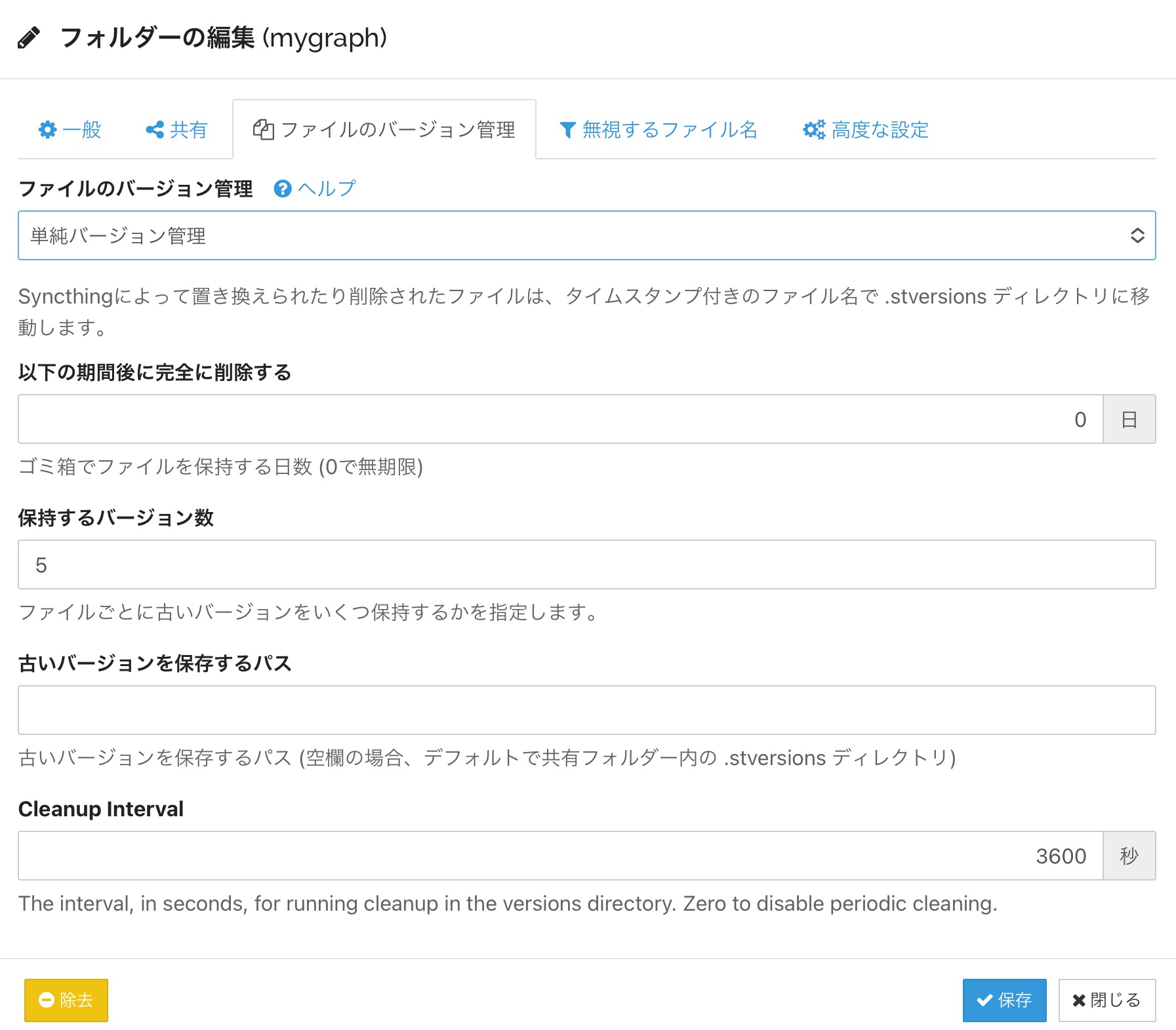Click the 保存 button to save changes
This screenshot has height=1030, width=1176.
(1004, 1000)
